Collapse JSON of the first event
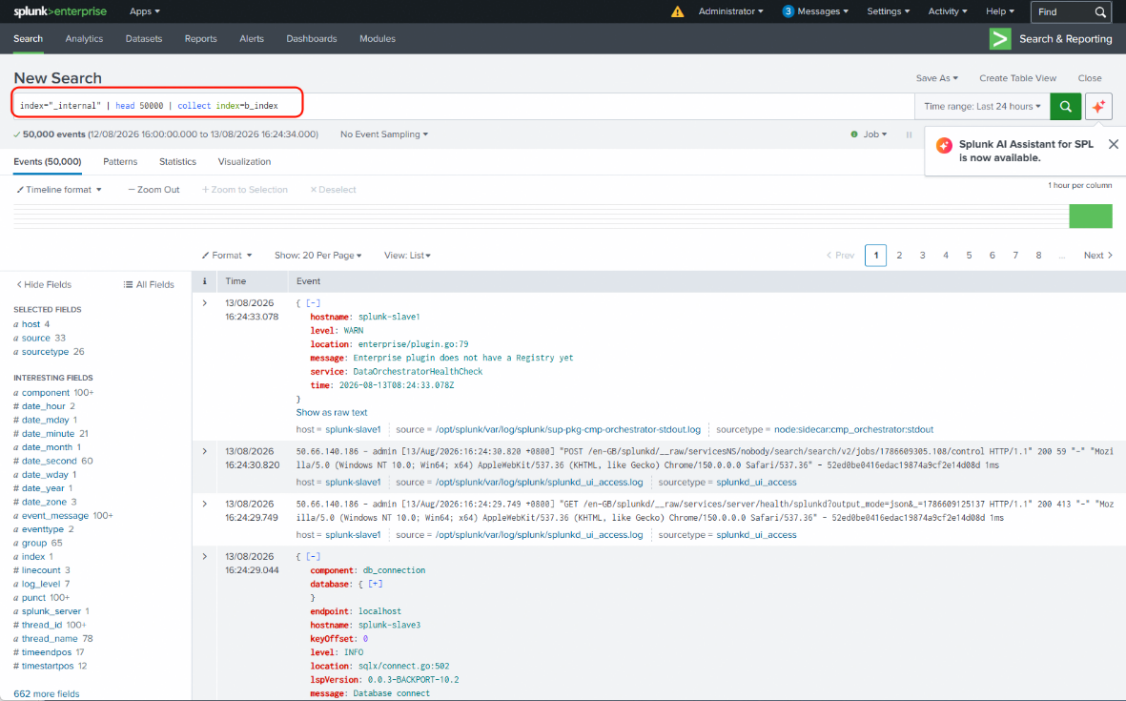Screen dimensions: 1126x701 [x=313, y=303]
